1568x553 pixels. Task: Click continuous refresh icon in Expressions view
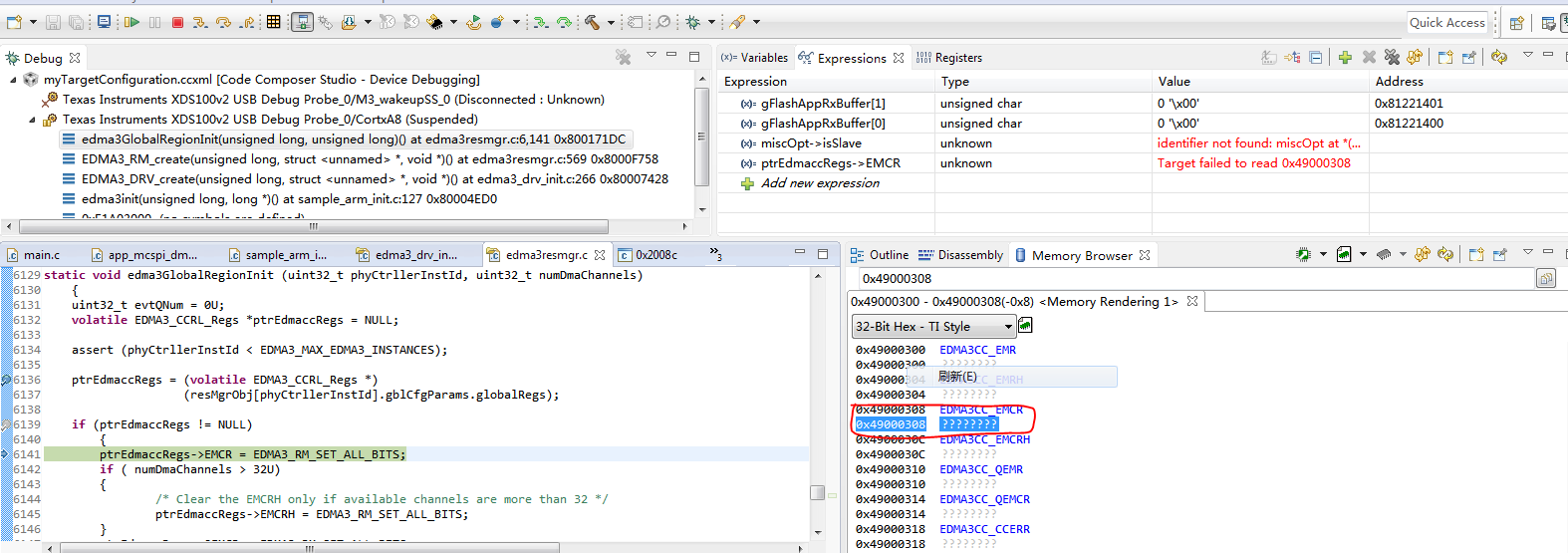tap(1498, 58)
